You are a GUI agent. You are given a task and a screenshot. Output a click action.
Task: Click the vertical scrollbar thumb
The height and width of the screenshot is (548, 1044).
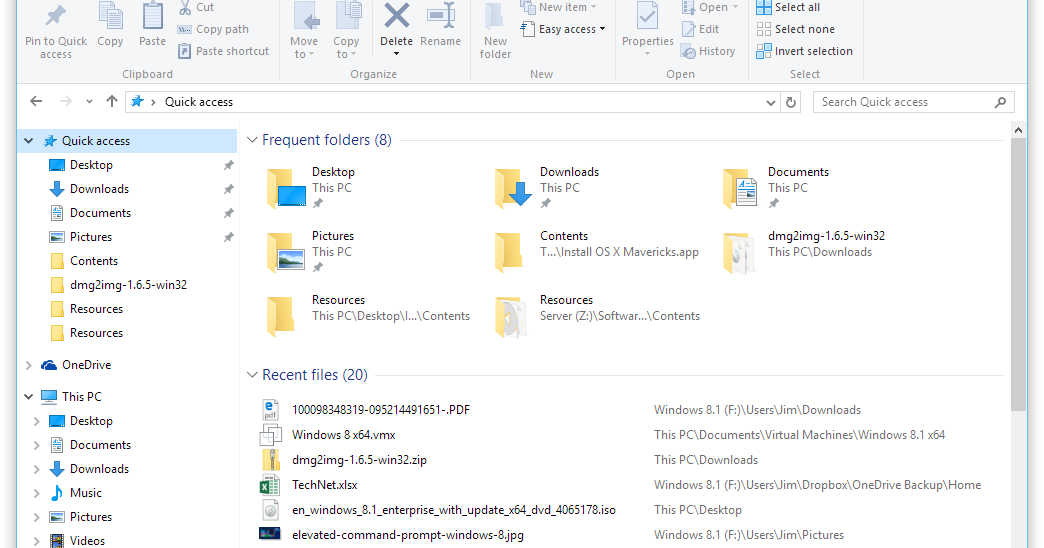click(x=1018, y=274)
